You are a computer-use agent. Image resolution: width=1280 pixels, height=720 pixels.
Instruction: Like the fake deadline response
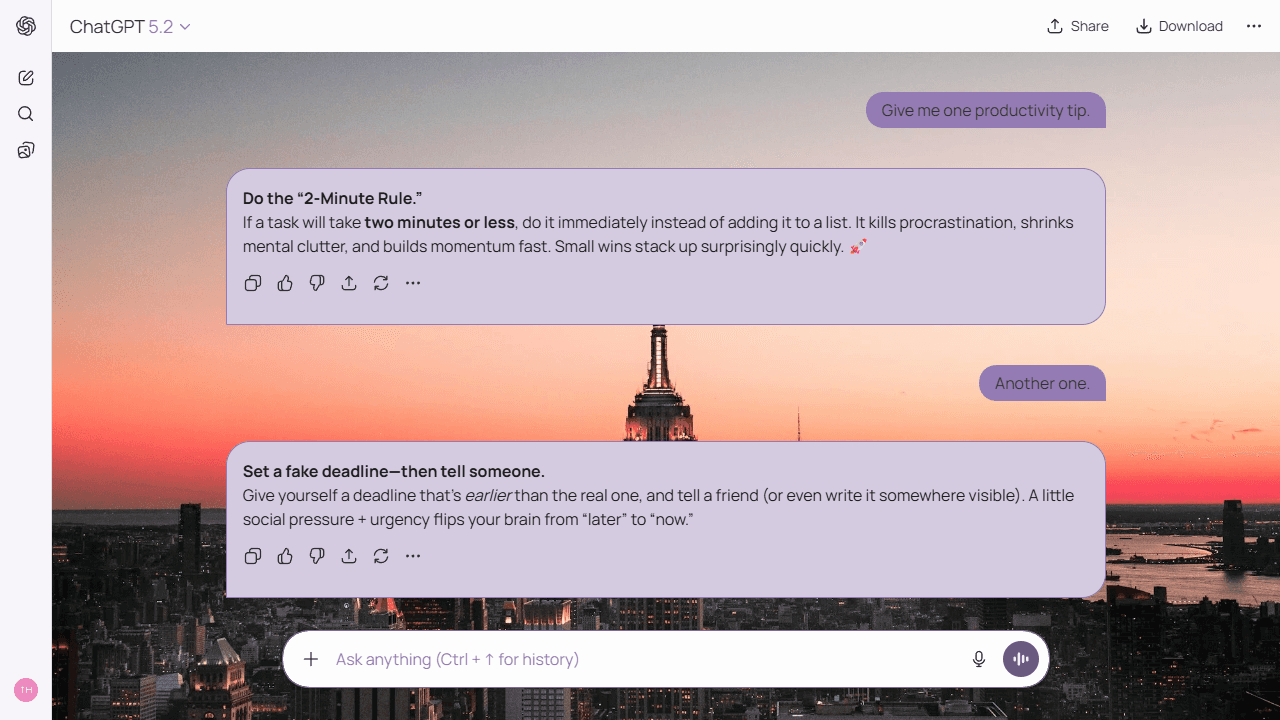pos(285,556)
